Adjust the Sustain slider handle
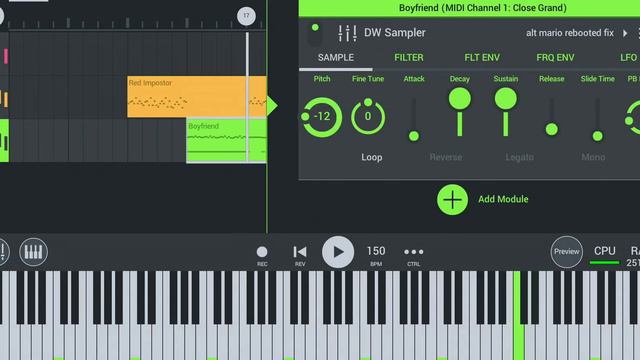This screenshot has height=360, width=640. [x=506, y=99]
